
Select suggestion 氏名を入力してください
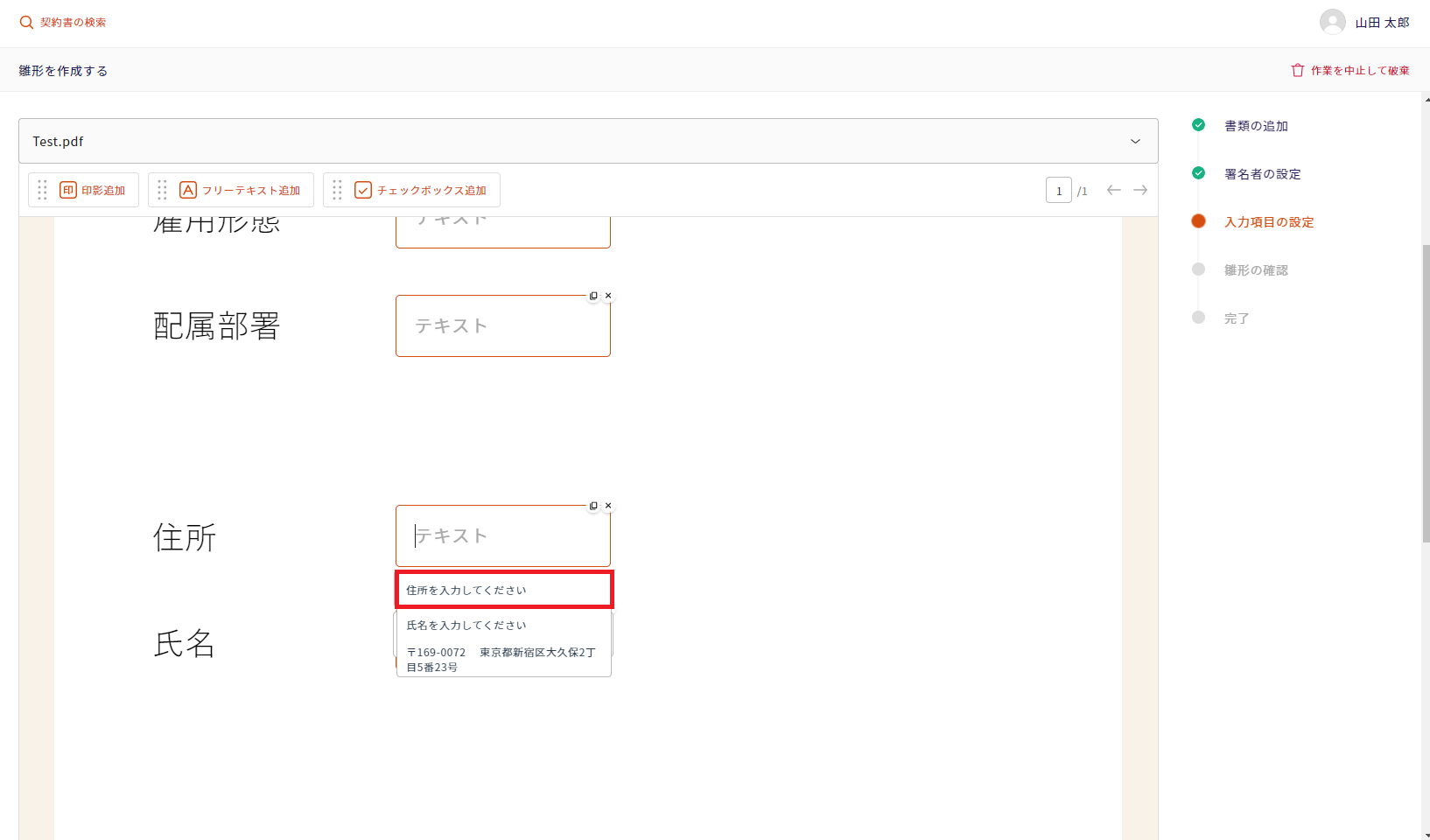(503, 626)
